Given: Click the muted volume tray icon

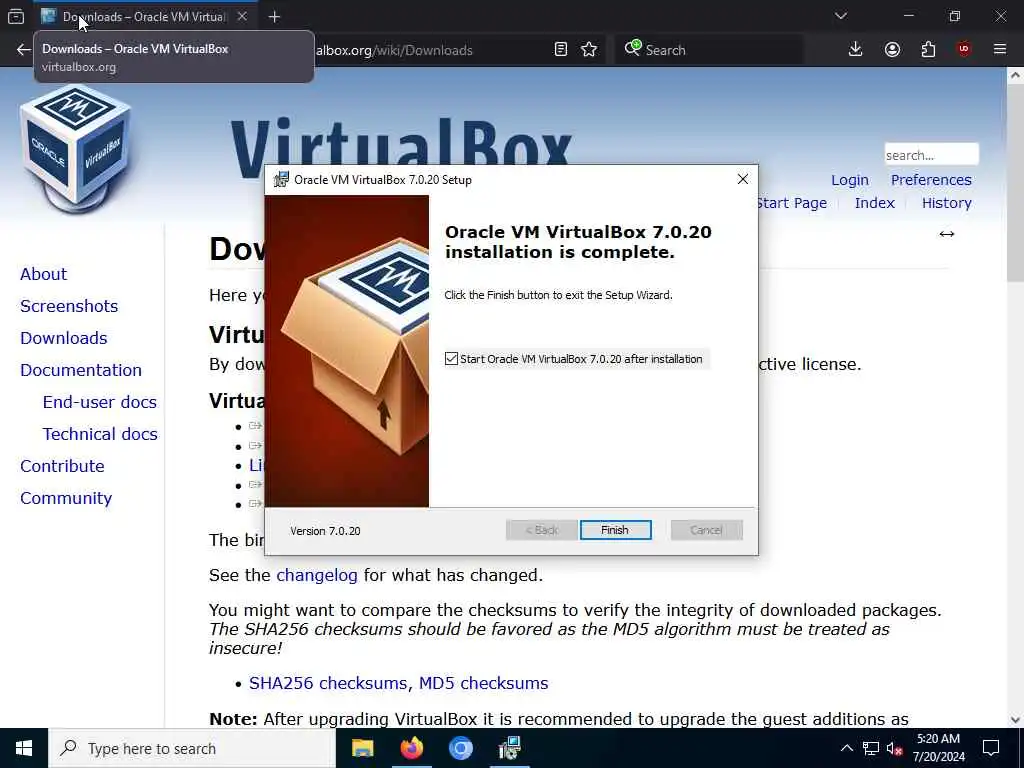Looking at the screenshot, I should (895, 748).
